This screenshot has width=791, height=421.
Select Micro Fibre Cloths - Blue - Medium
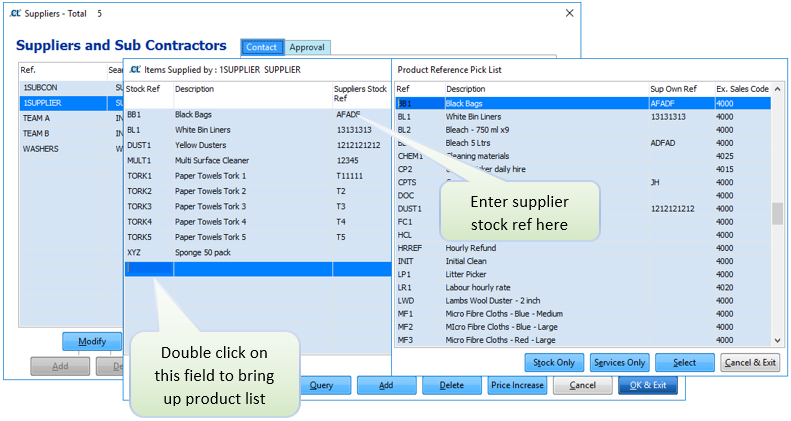(x=583, y=314)
